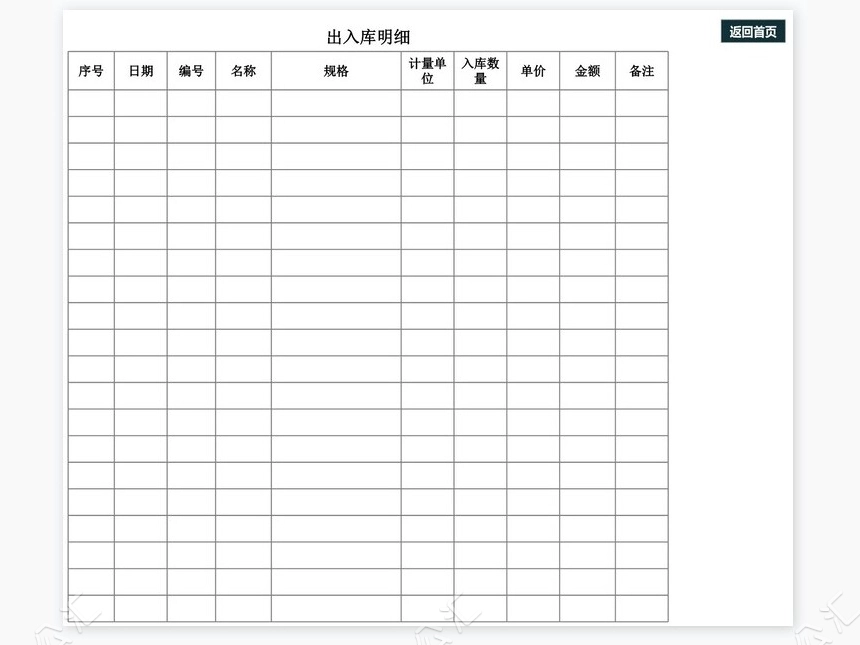Click the 名称 column header

click(x=241, y=71)
